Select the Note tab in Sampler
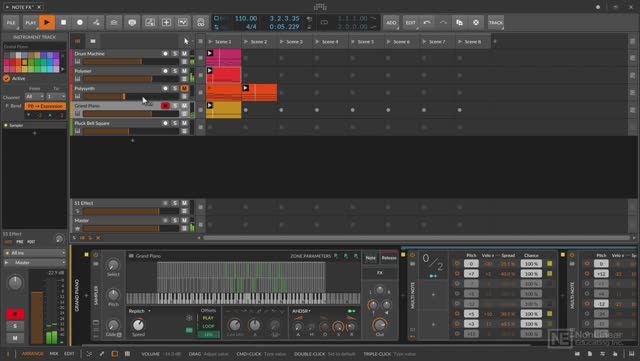The width and height of the screenshot is (640, 361). [x=371, y=258]
